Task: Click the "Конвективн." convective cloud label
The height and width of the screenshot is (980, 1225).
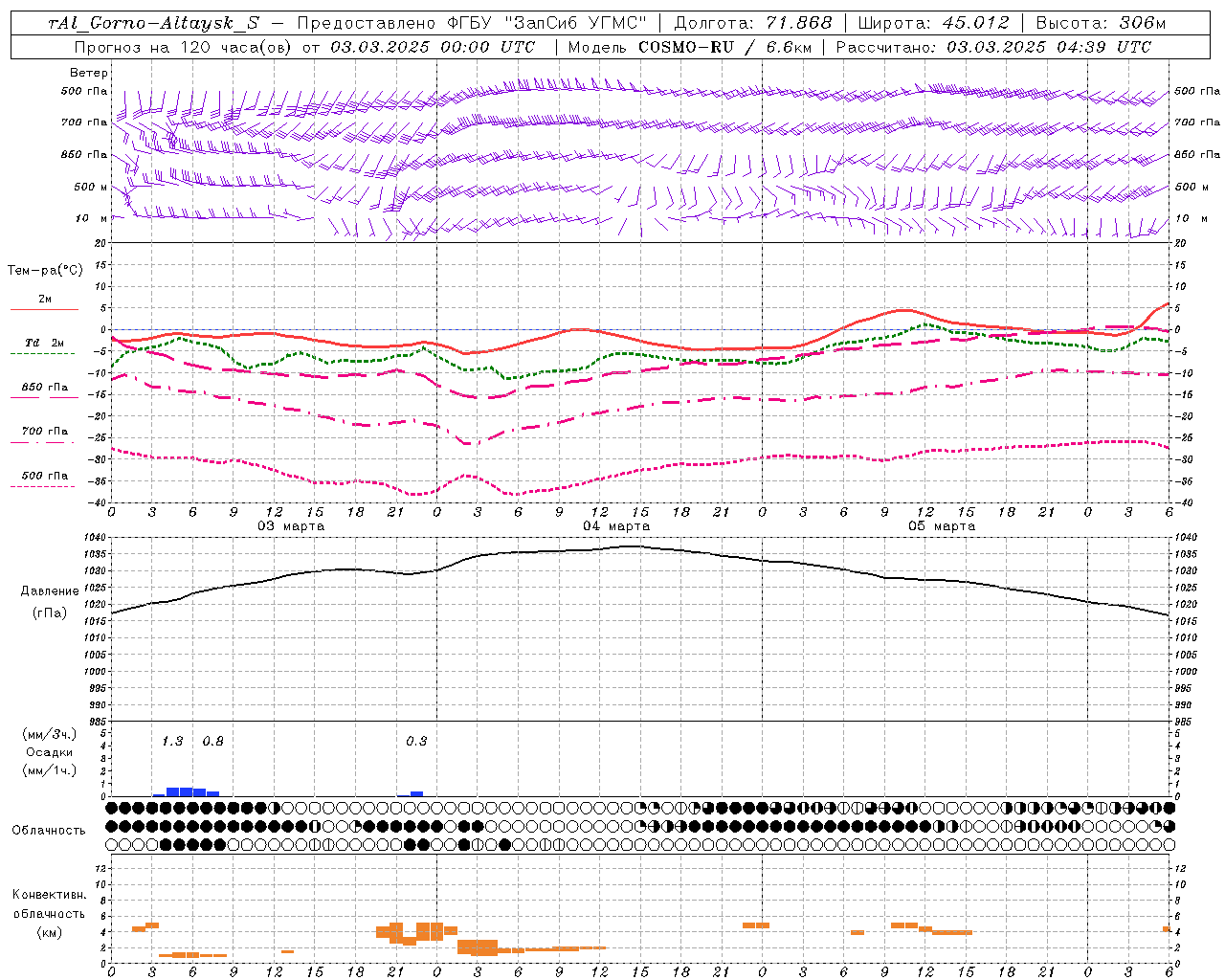Action: pos(49,895)
